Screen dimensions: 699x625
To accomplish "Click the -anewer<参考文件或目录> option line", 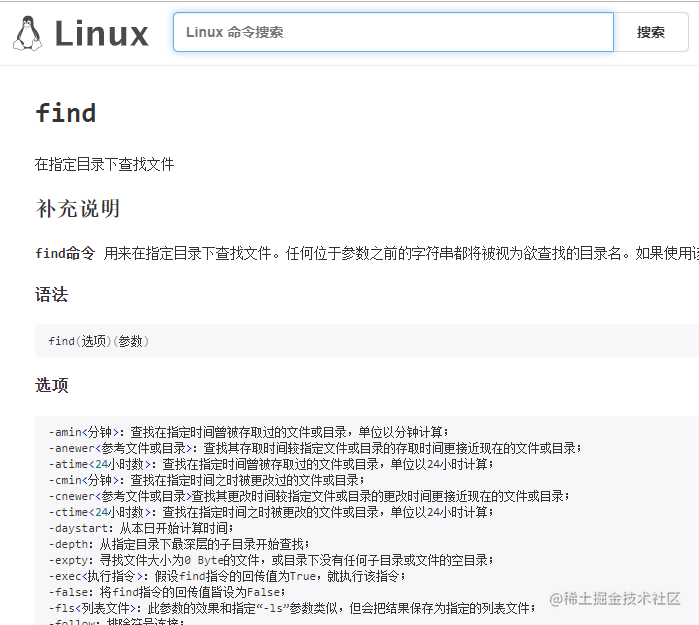I will tap(315, 448).
